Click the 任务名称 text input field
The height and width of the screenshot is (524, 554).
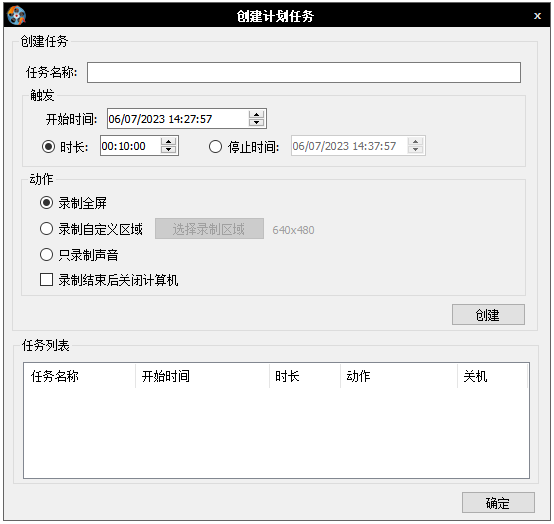(x=304, y=72)
